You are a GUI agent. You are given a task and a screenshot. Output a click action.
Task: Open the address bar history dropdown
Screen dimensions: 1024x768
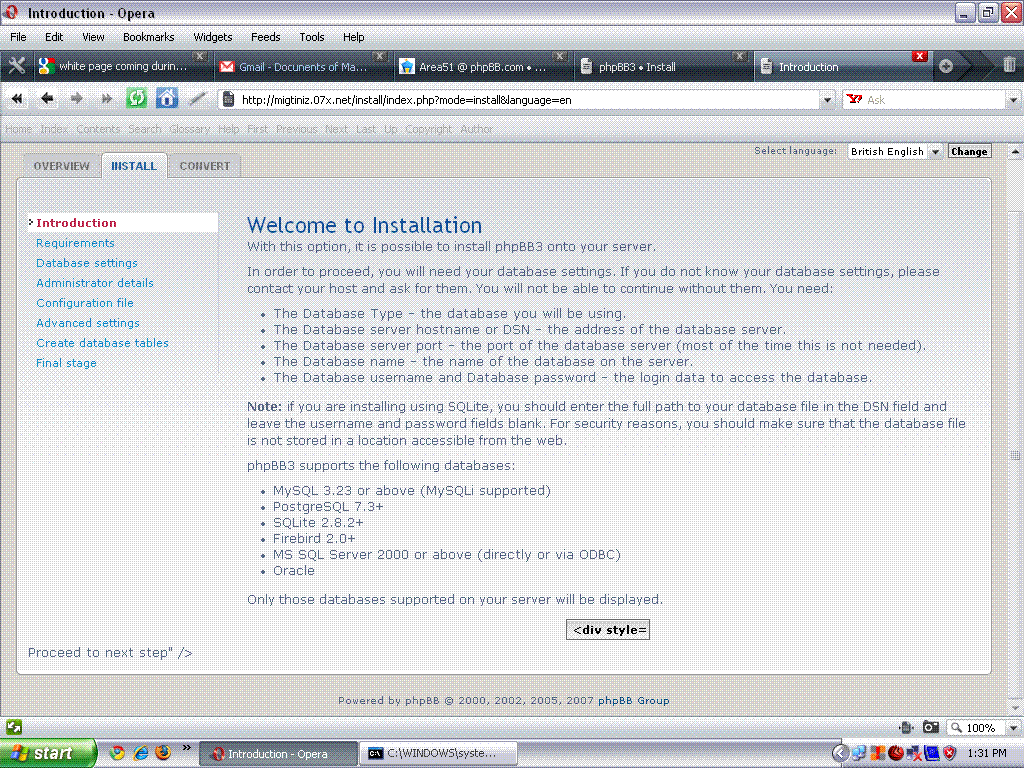pos(827,100)
